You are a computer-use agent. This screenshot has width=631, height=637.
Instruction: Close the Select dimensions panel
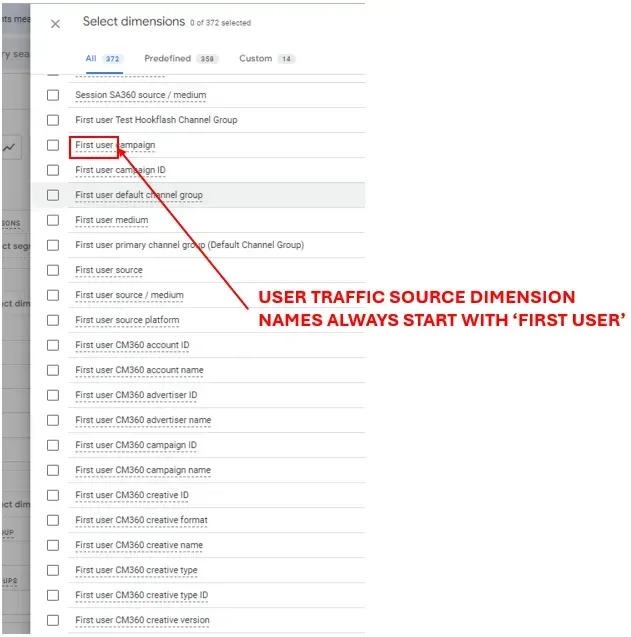tap(55, 24)
